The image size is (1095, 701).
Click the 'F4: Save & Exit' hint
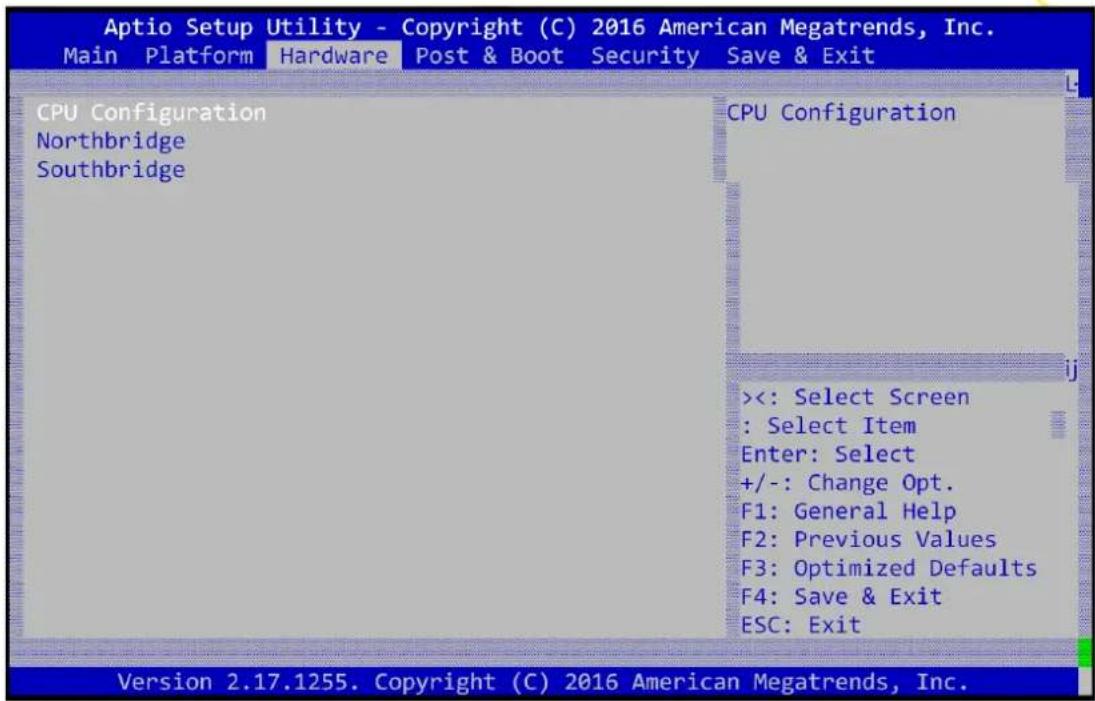pyautogui.click(x=841, y=597)
